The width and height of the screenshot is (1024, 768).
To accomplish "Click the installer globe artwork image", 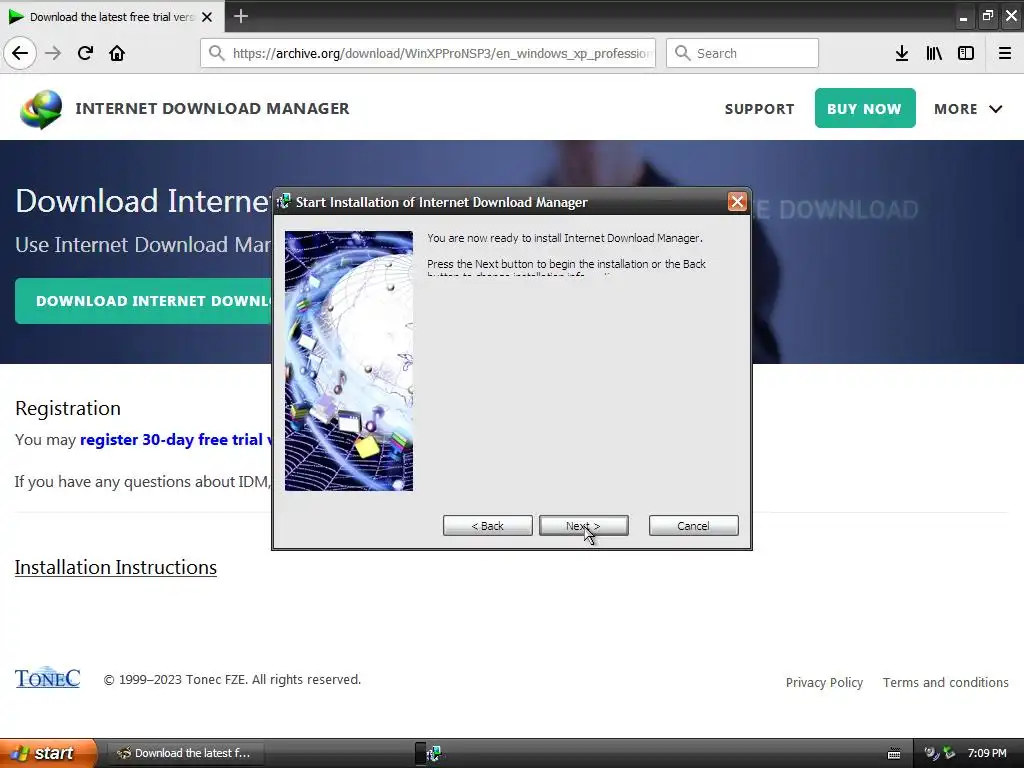I will click(349, 360).
